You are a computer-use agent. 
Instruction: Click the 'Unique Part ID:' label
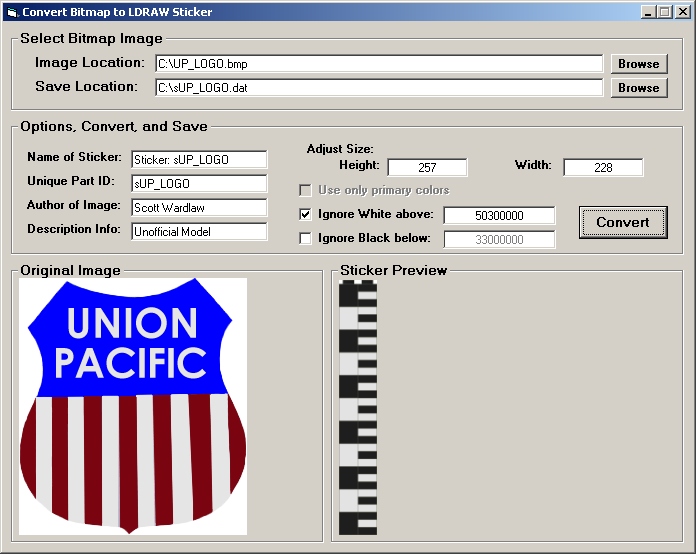click(71, 181)
